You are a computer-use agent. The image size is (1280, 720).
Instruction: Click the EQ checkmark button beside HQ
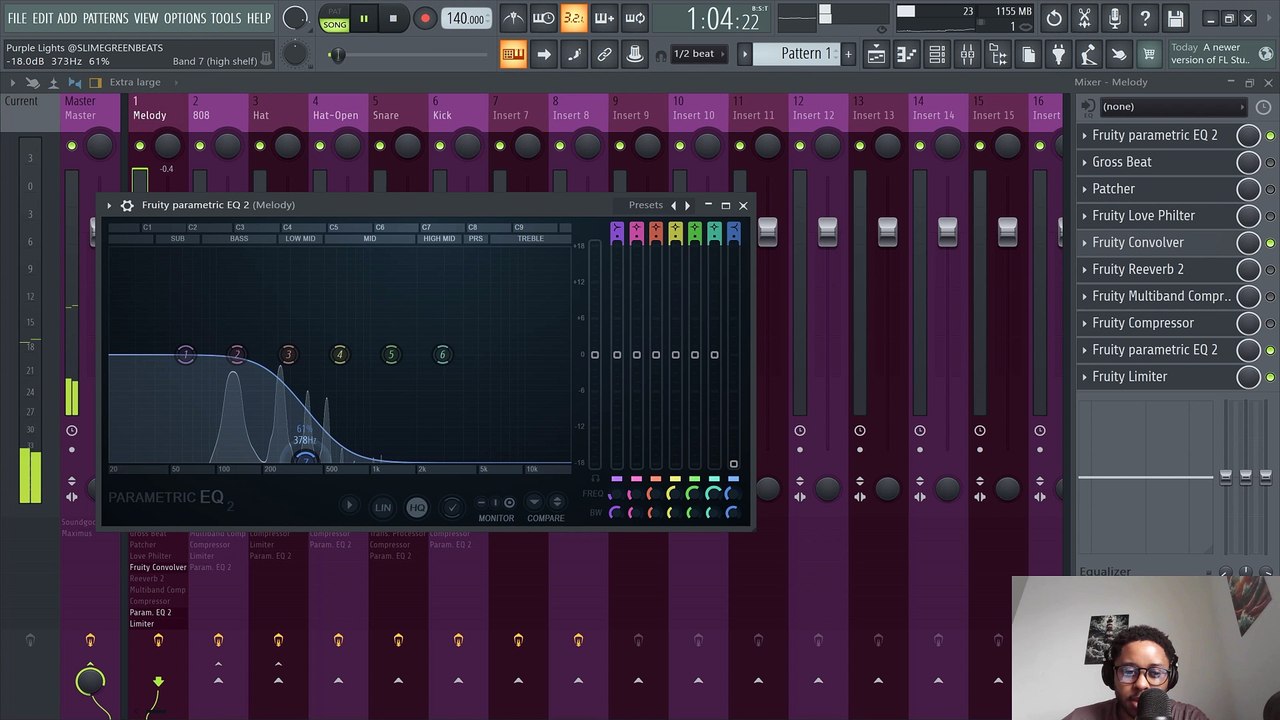[452, 507]
